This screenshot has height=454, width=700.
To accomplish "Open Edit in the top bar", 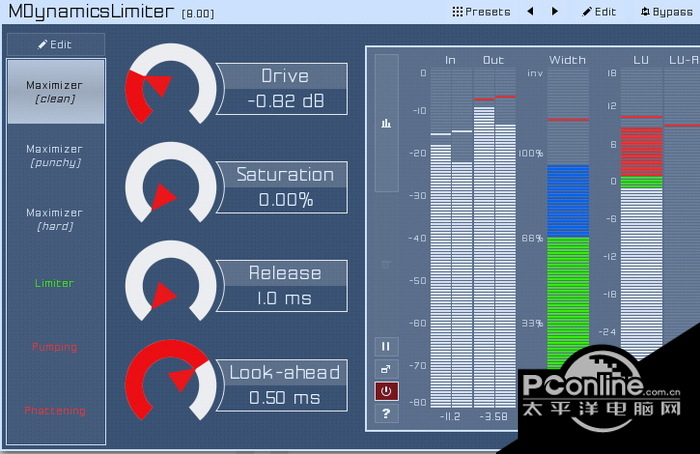I will [599, 12].
